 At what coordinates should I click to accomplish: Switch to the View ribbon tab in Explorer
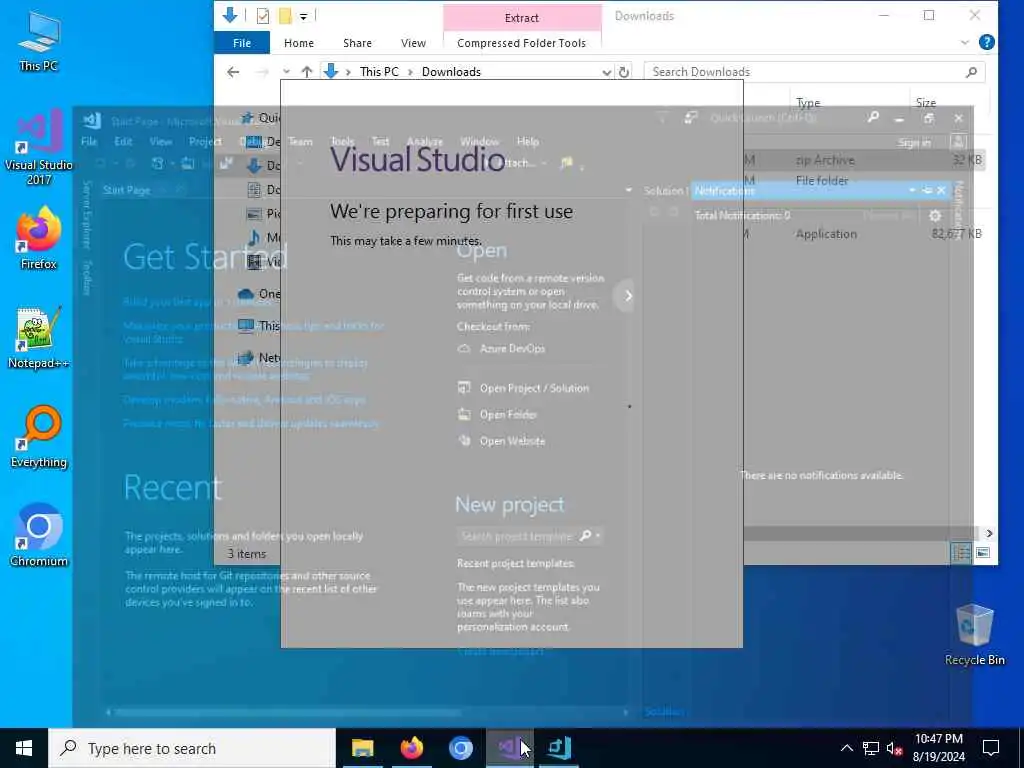413,43
